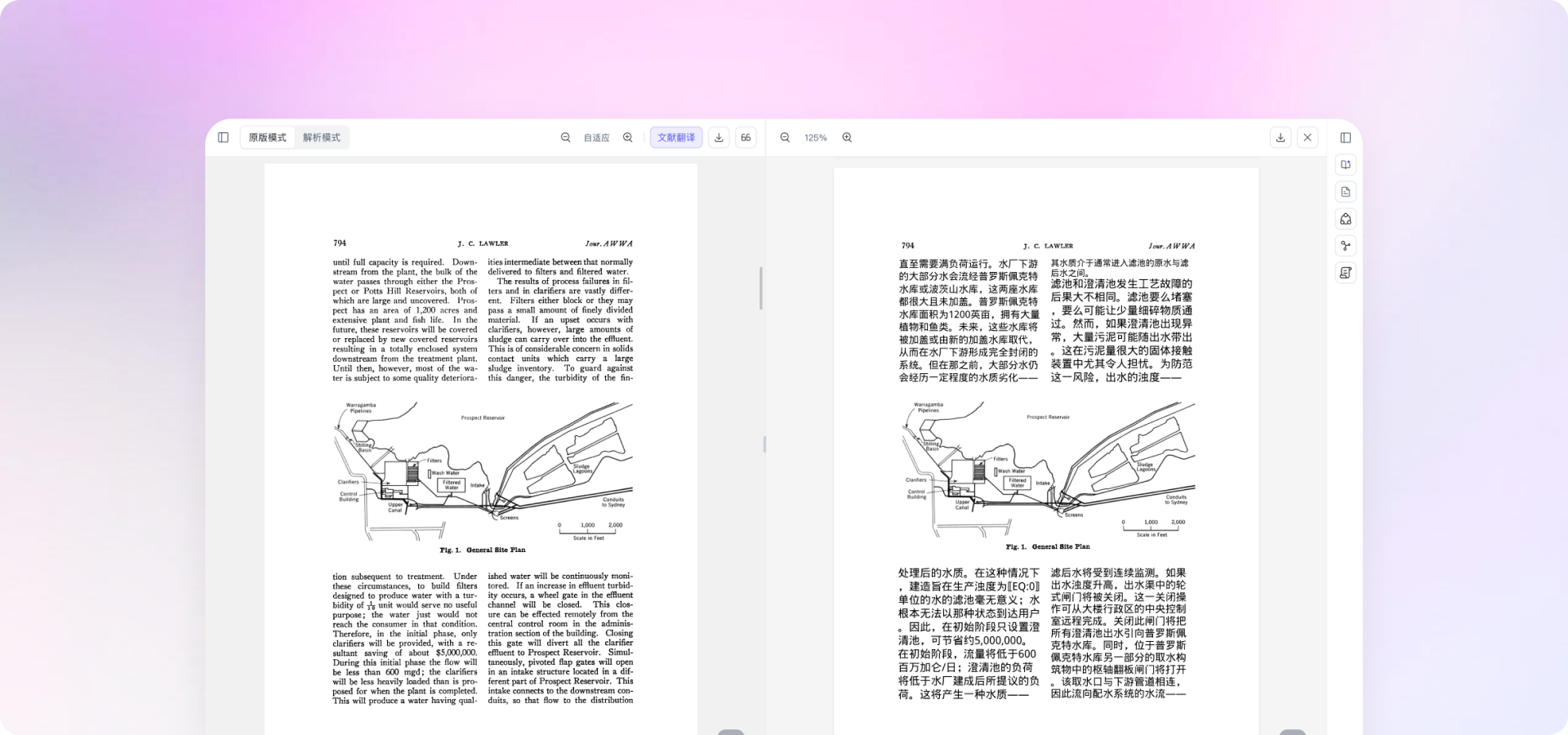Close the translation pane

[1307, 137]
